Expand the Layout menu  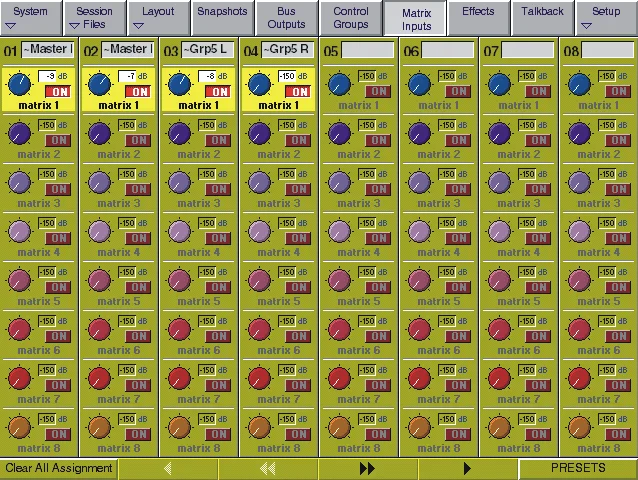(x=158, y=18)
